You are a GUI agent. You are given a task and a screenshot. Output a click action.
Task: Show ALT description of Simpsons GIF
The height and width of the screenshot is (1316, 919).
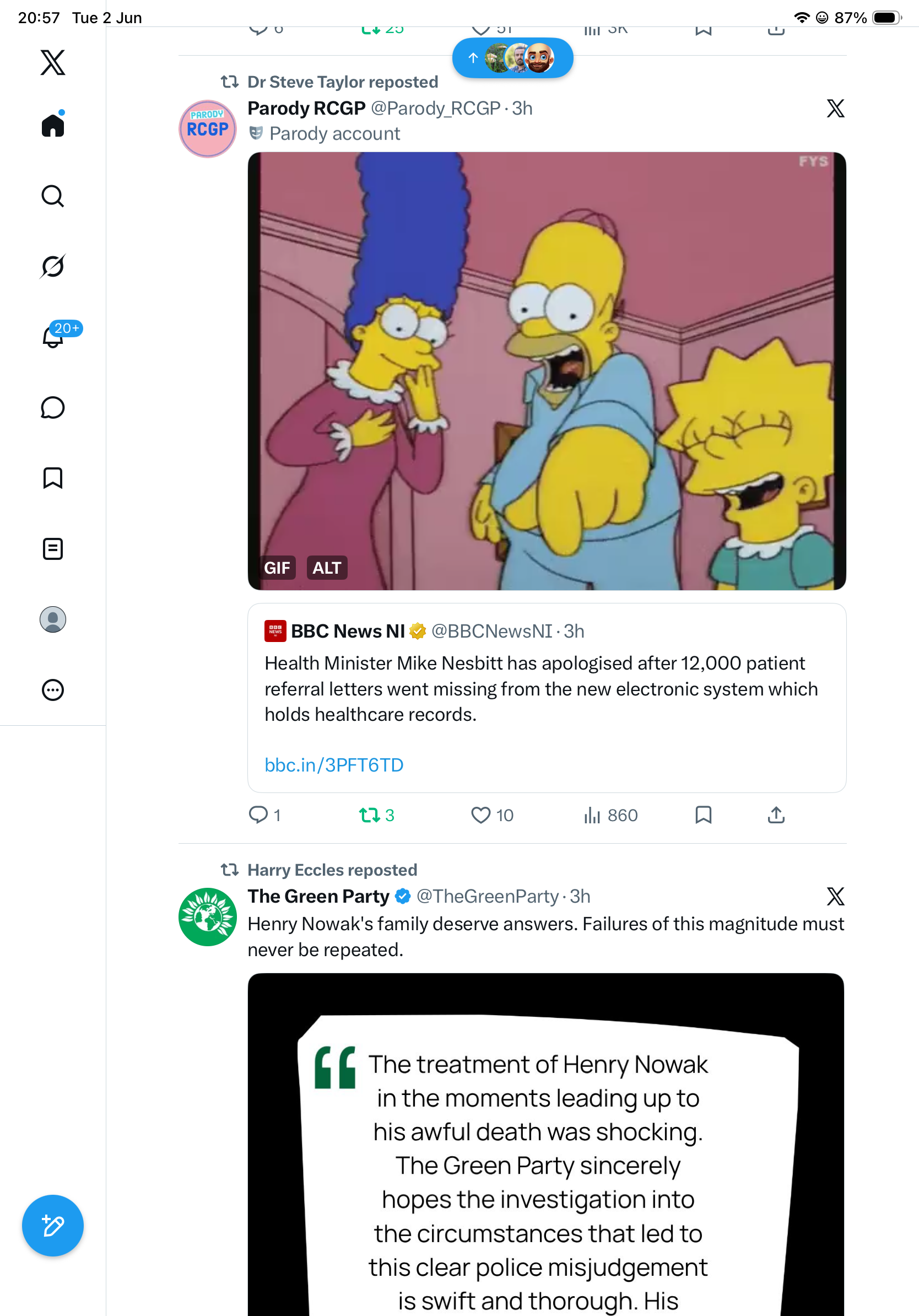pyautogui.click(x=327, y=568)
